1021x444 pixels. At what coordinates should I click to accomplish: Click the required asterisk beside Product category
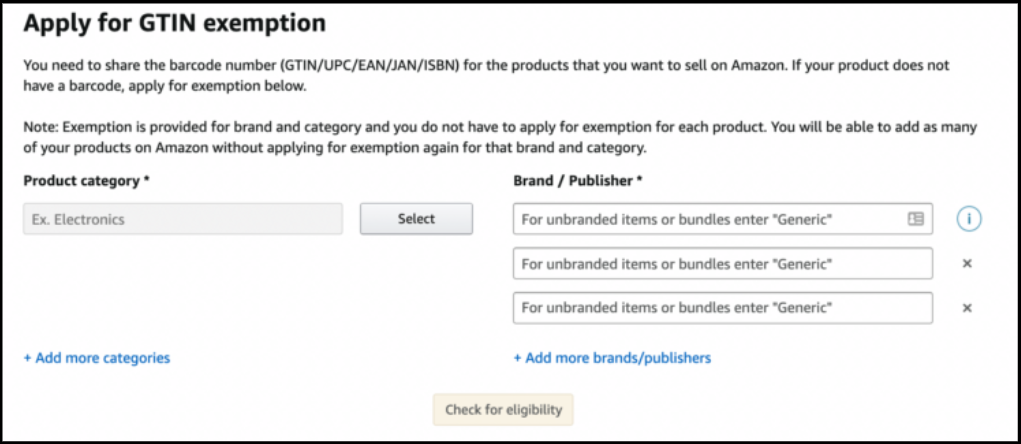tap(146, 181)
